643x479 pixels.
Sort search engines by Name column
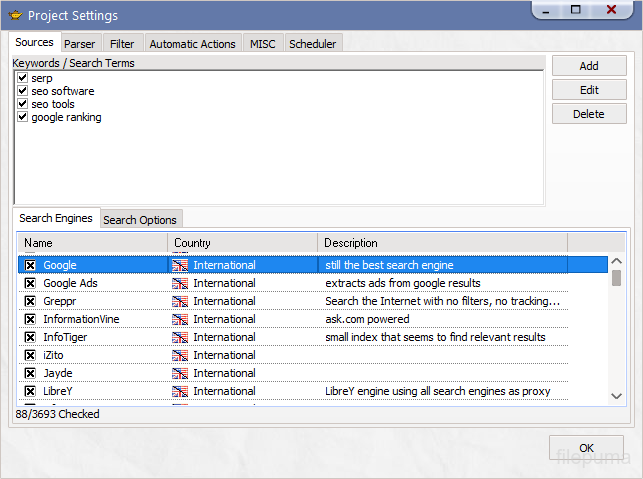point(92,243)
